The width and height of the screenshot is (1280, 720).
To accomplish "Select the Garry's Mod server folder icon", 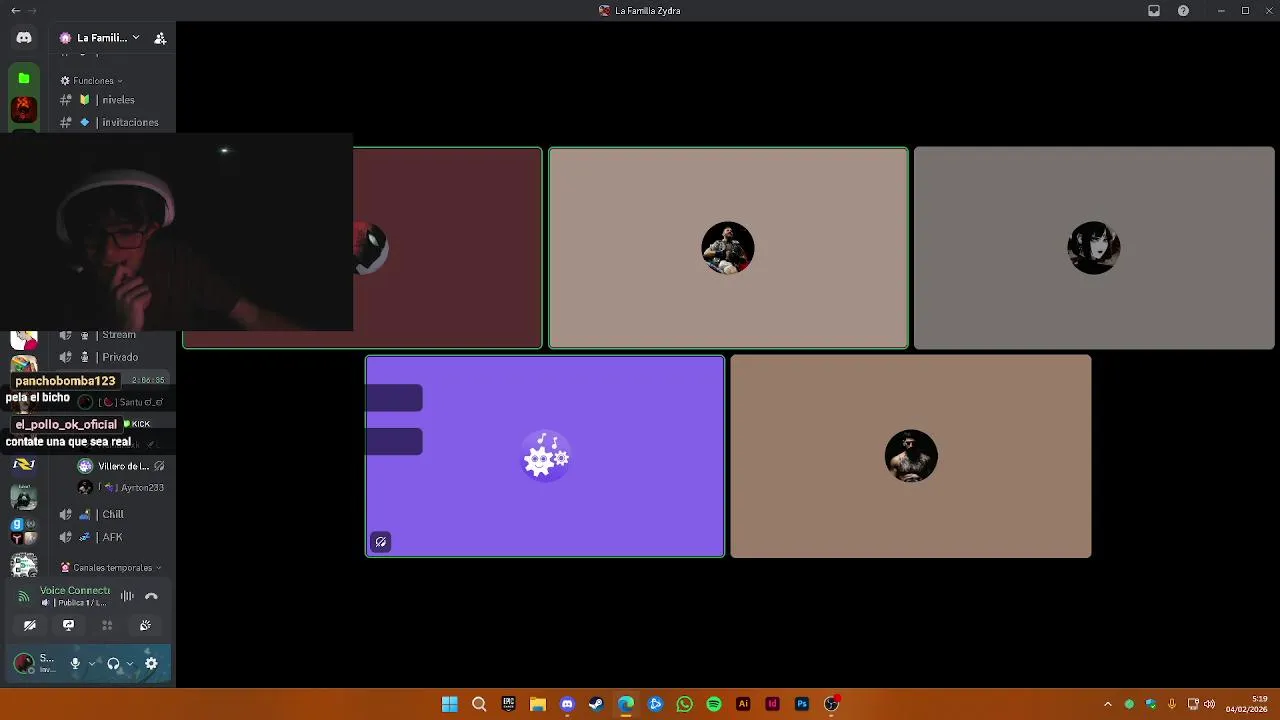I will pos(24,531).
